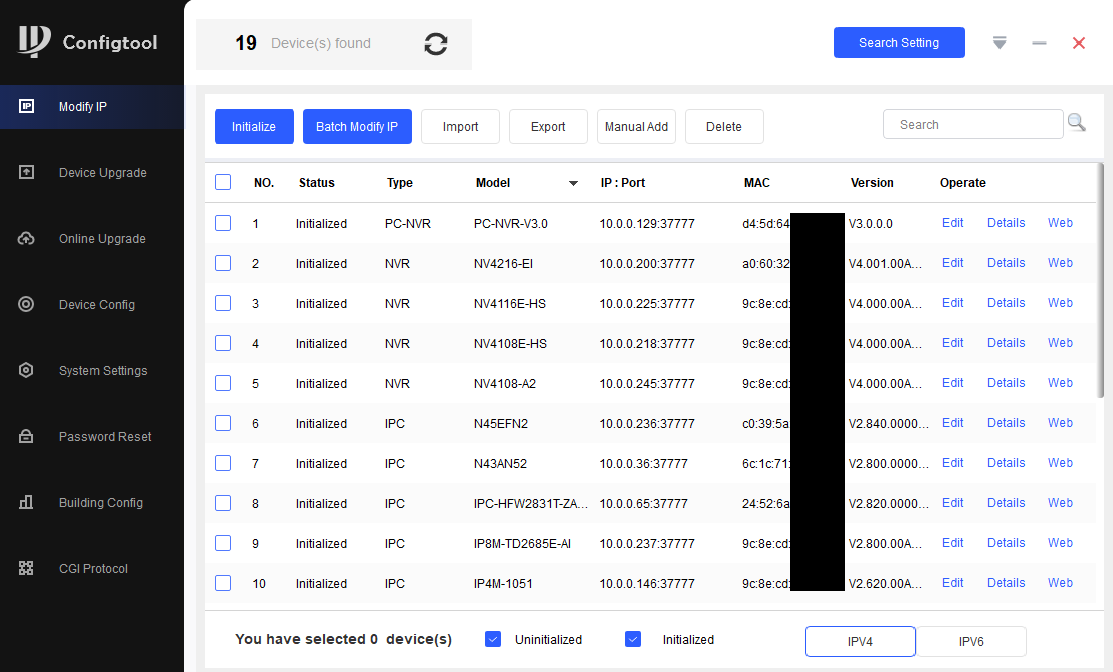Open the dropdown menu arrow beside Search Setting

pos(999,43)
